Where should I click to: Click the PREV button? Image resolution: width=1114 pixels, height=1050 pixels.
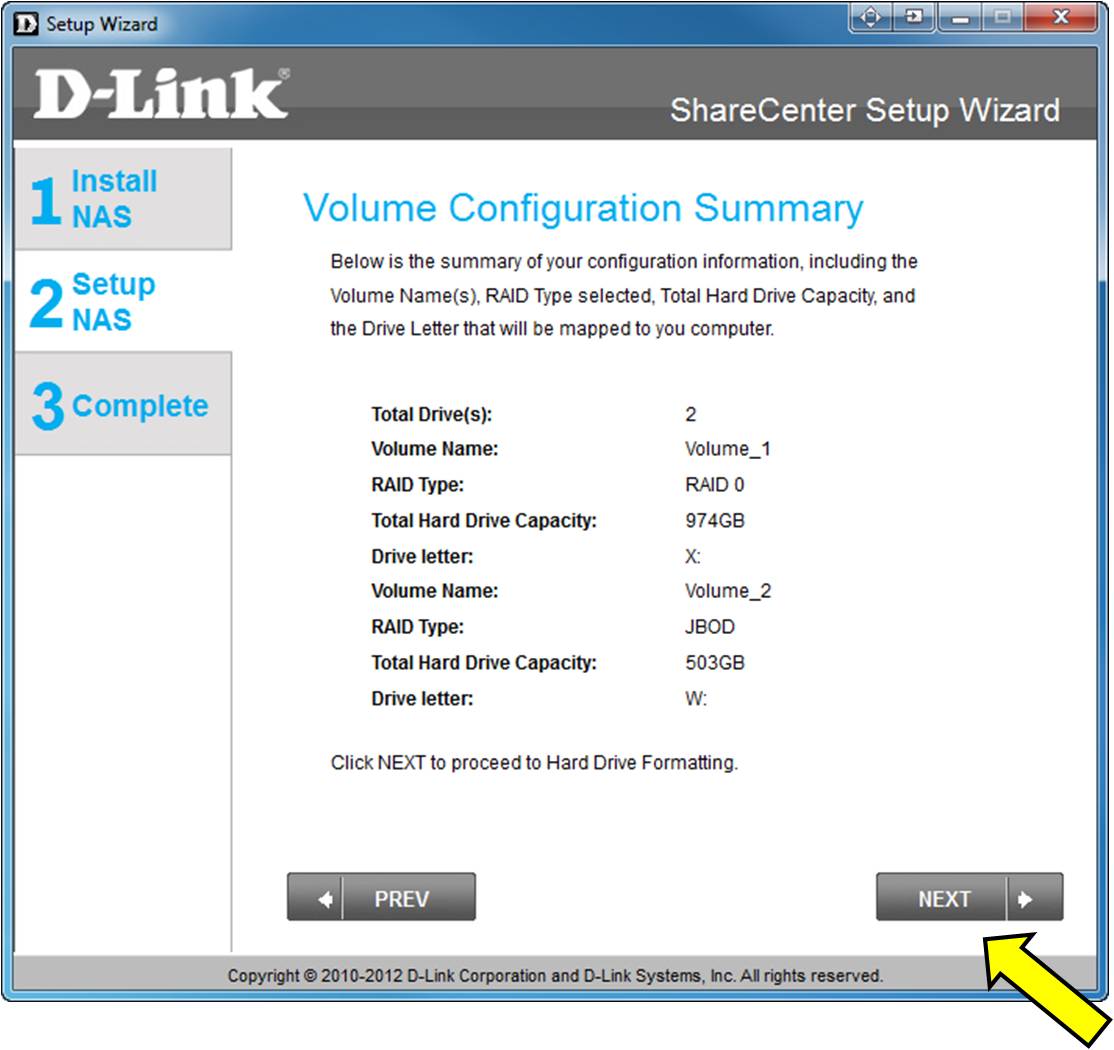coord(382,897)
